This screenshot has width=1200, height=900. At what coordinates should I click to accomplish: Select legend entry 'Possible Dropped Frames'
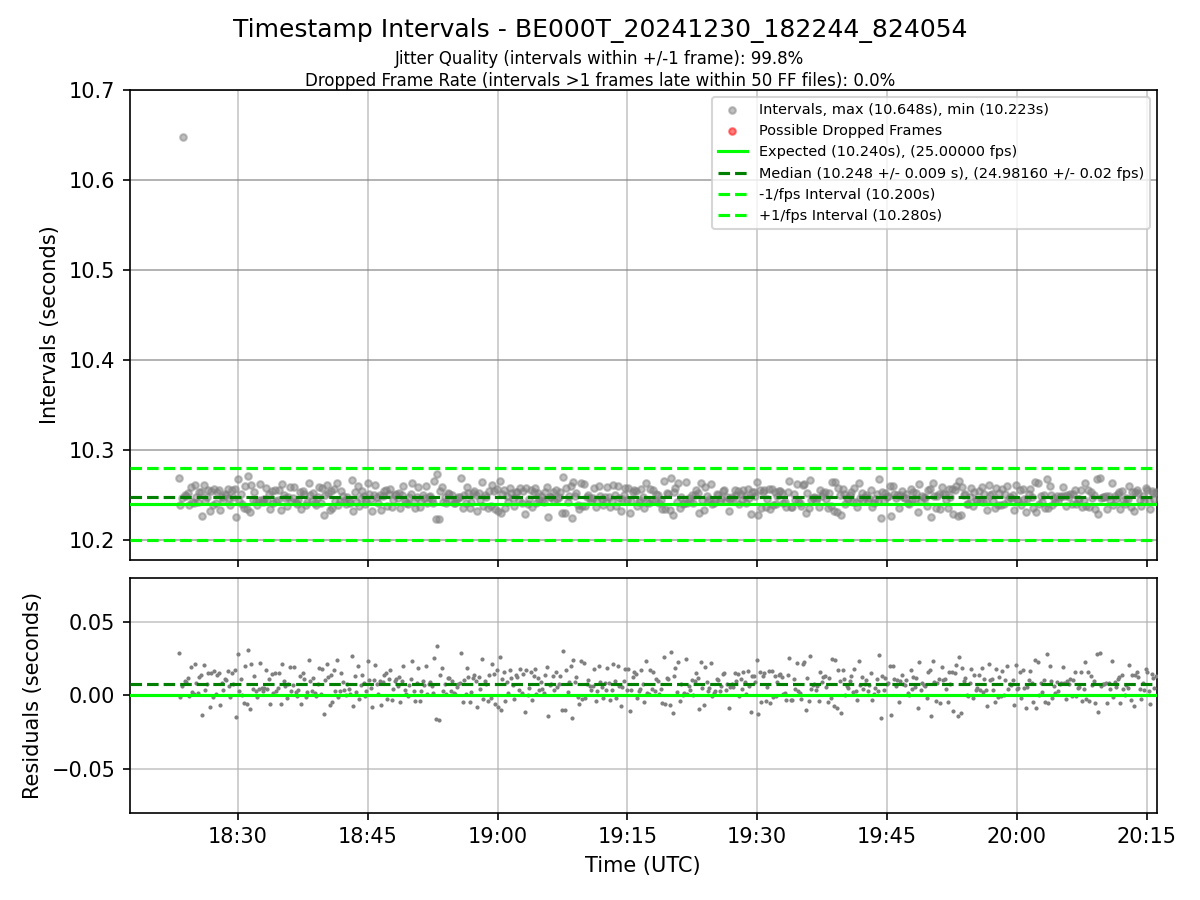[850, 130]
